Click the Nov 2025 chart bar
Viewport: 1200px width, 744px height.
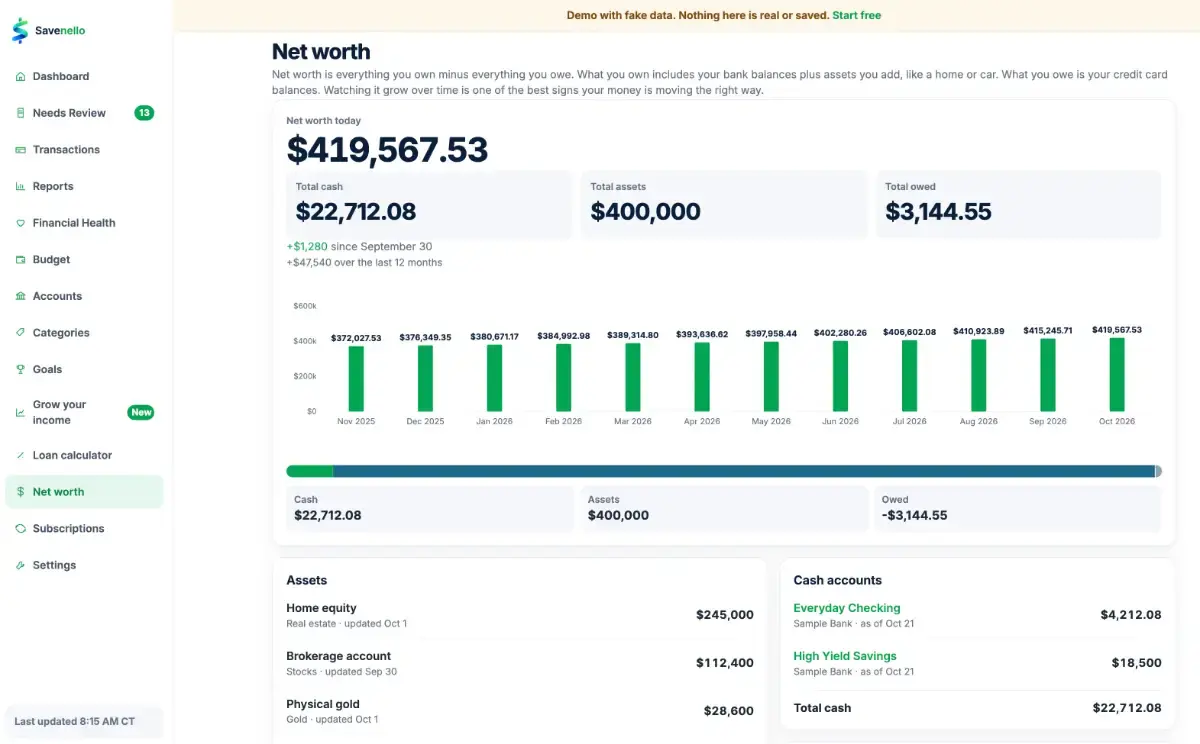(356, 379)
